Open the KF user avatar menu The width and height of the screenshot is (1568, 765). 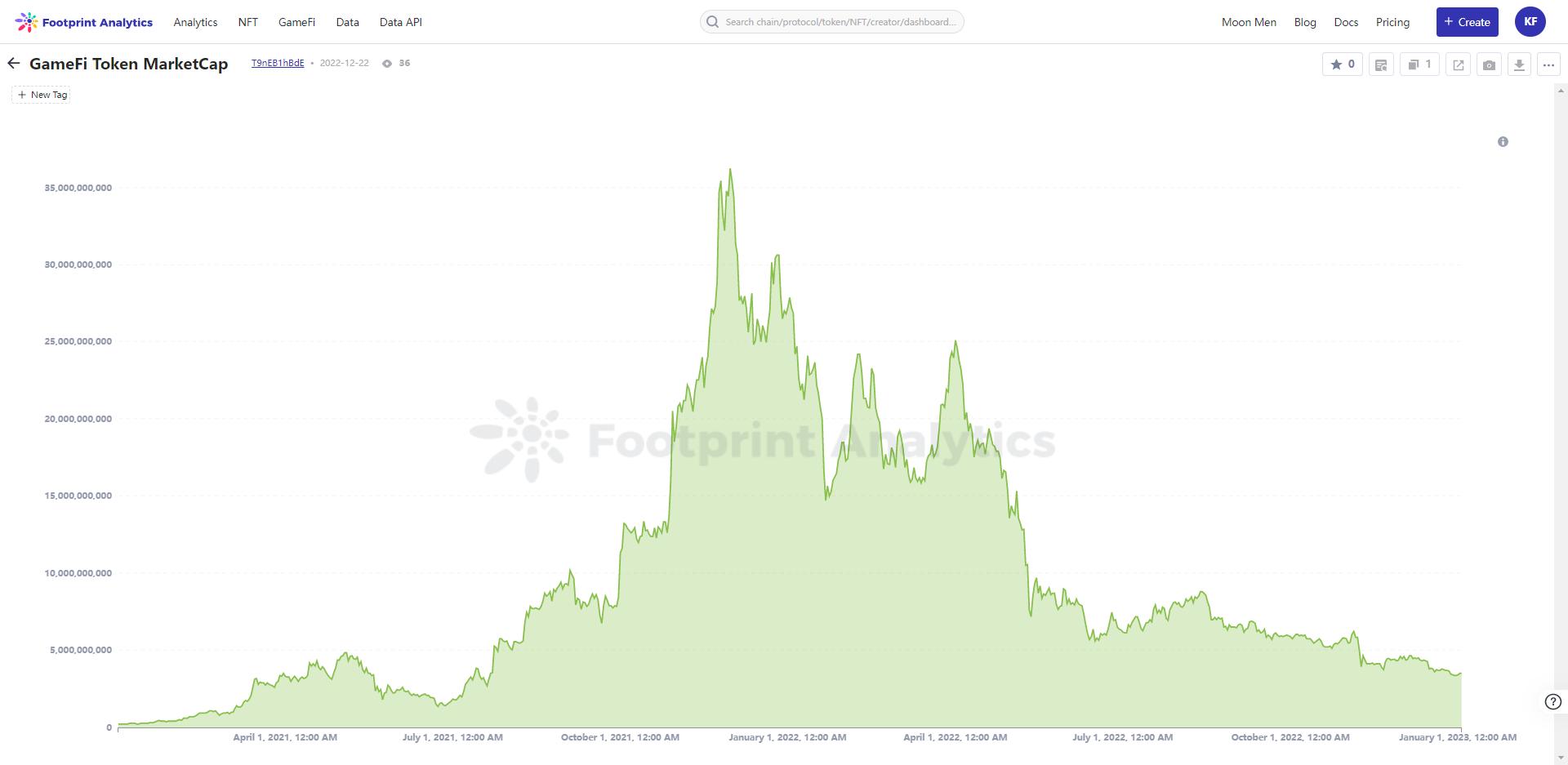(1530, 22)
